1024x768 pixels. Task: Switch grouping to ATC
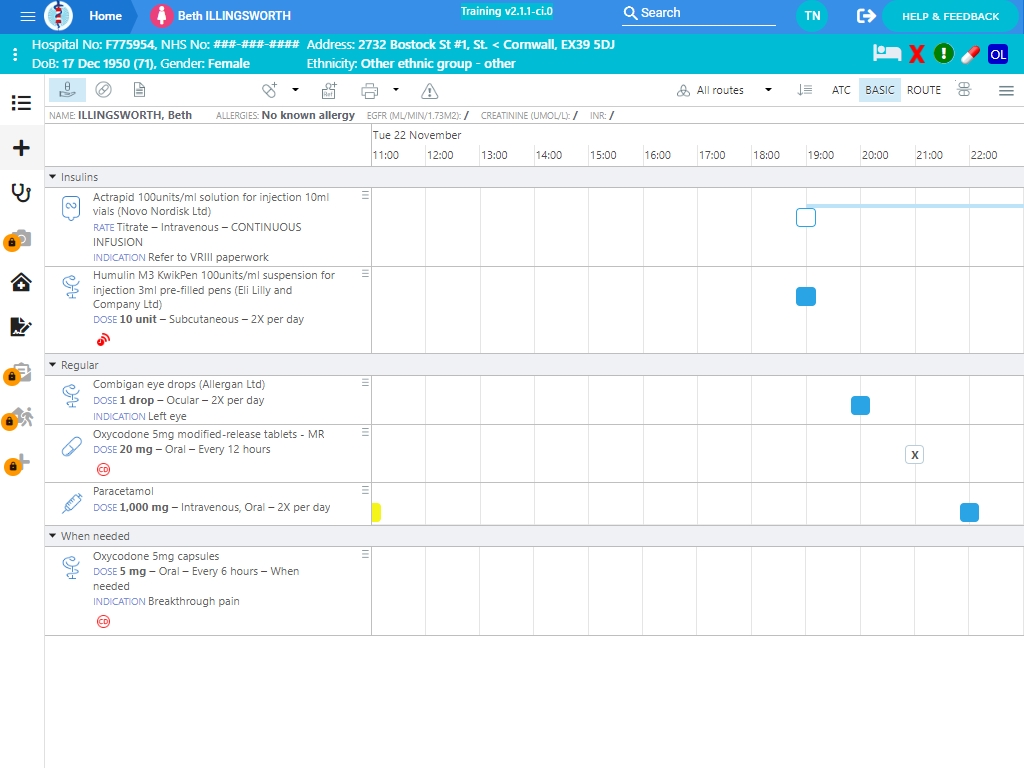841,90
